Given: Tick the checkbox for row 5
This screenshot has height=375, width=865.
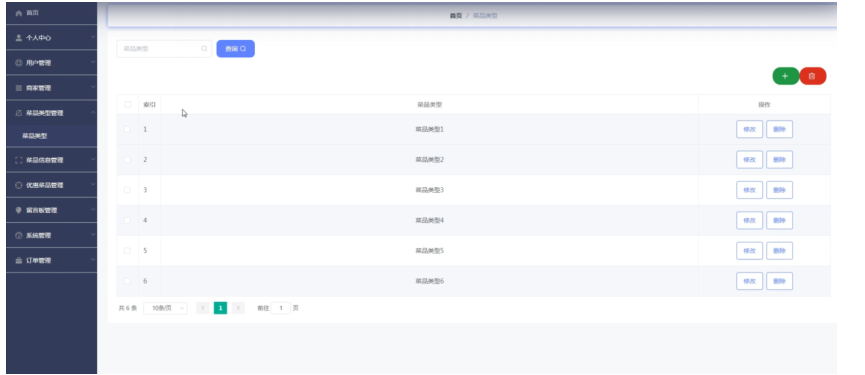Looking at the screenshot, I should [x=127, y=250].
